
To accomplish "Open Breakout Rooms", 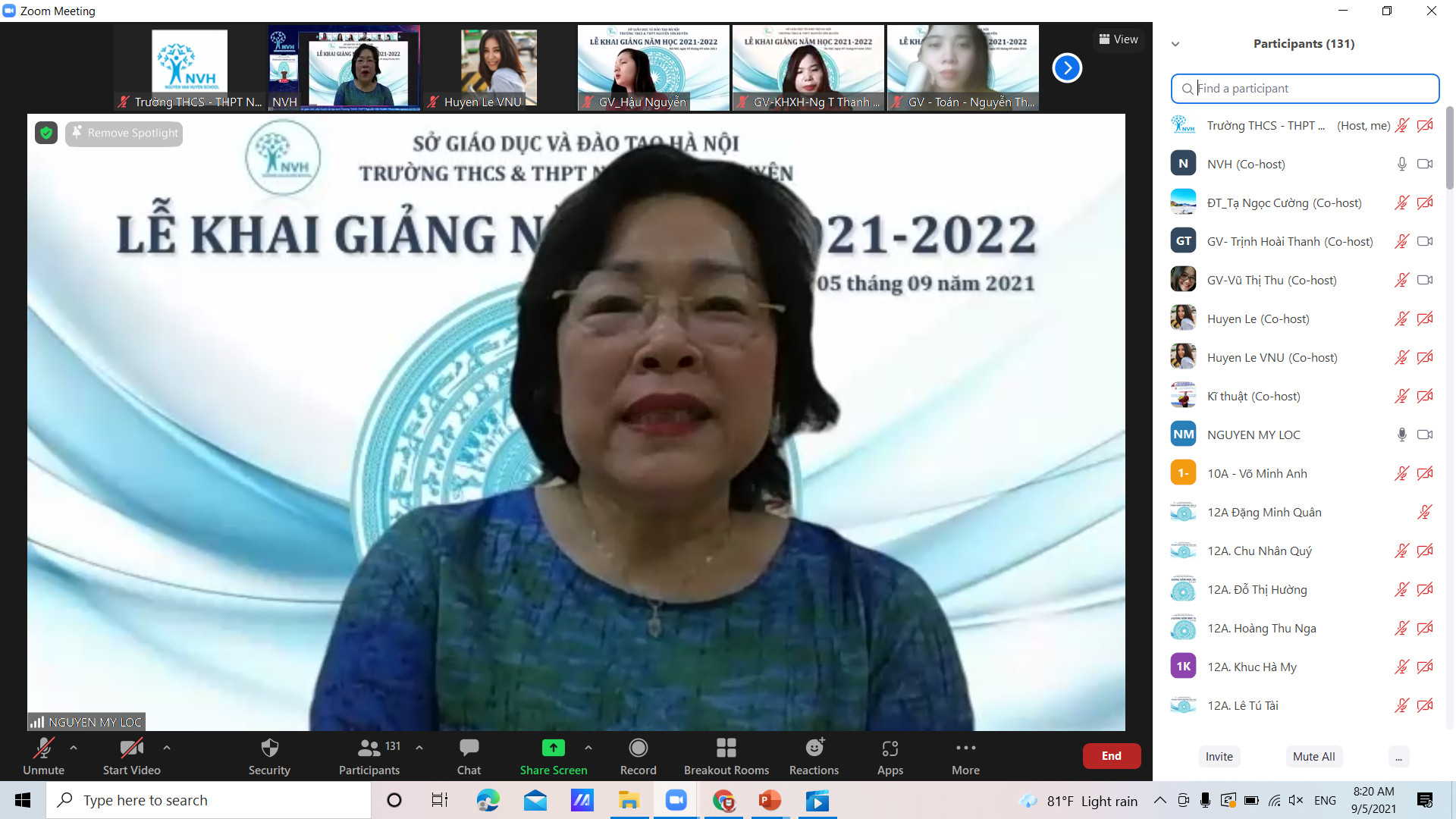I will coord(726,748).
